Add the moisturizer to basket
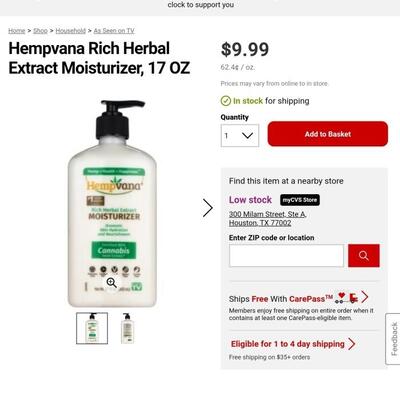This screenshot has height=400, width=400. [x=328, y=134]
